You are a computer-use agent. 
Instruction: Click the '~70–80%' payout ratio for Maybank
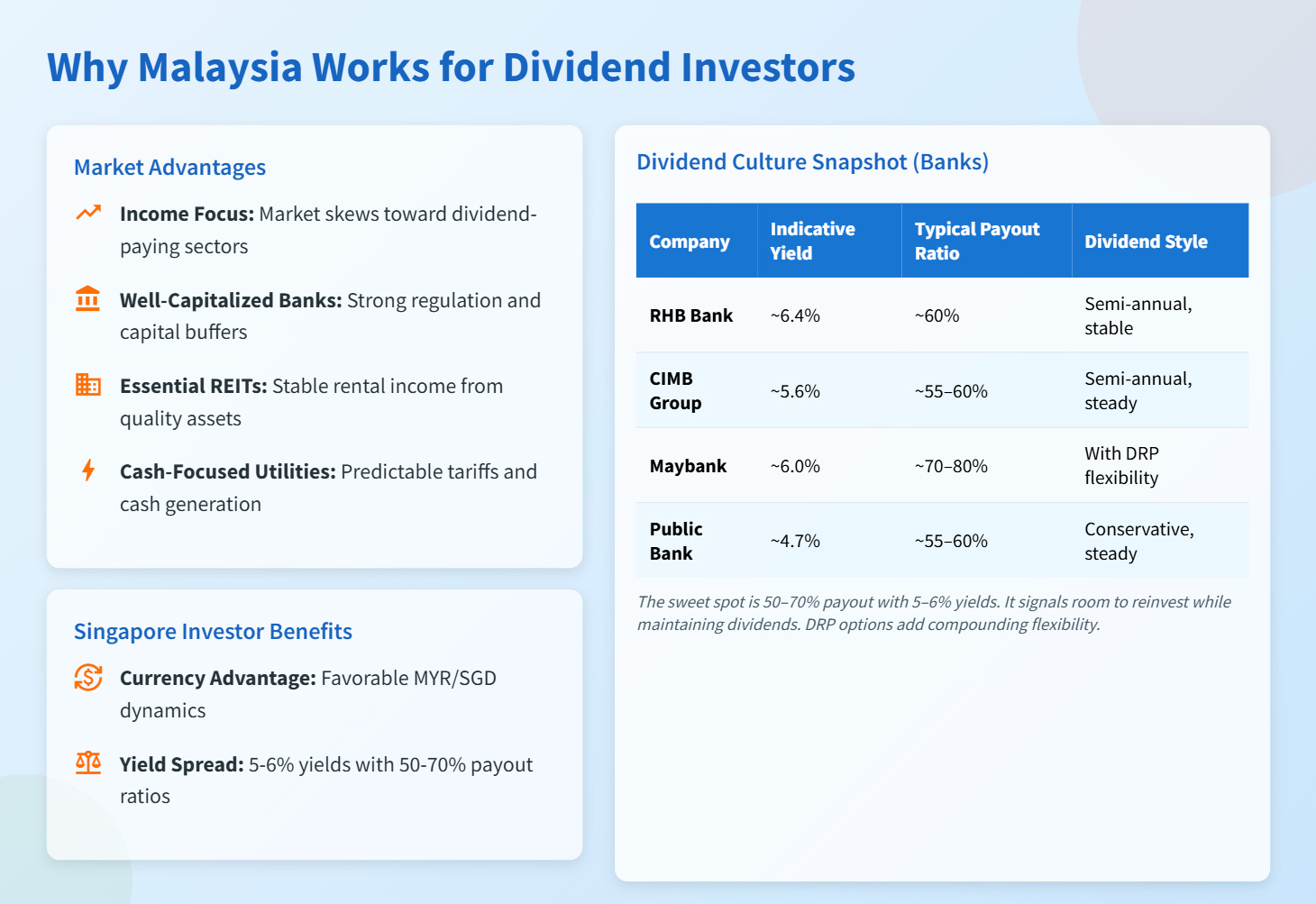pos(951,466)
